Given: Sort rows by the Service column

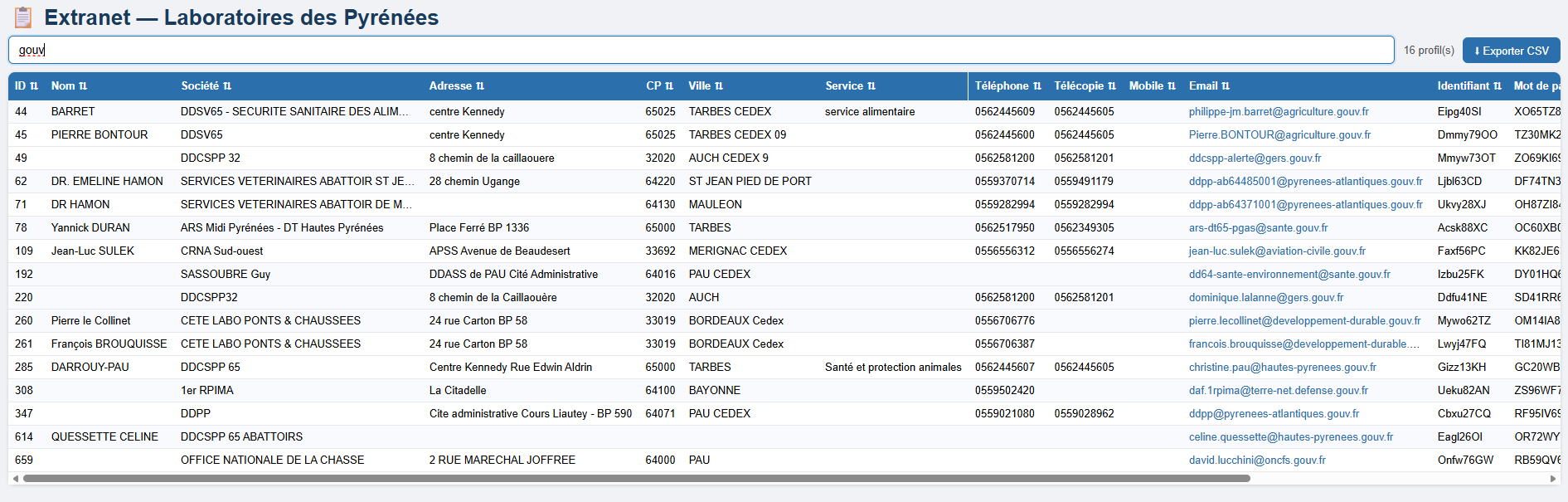Looking at the screenshot, I should point(871,86).
